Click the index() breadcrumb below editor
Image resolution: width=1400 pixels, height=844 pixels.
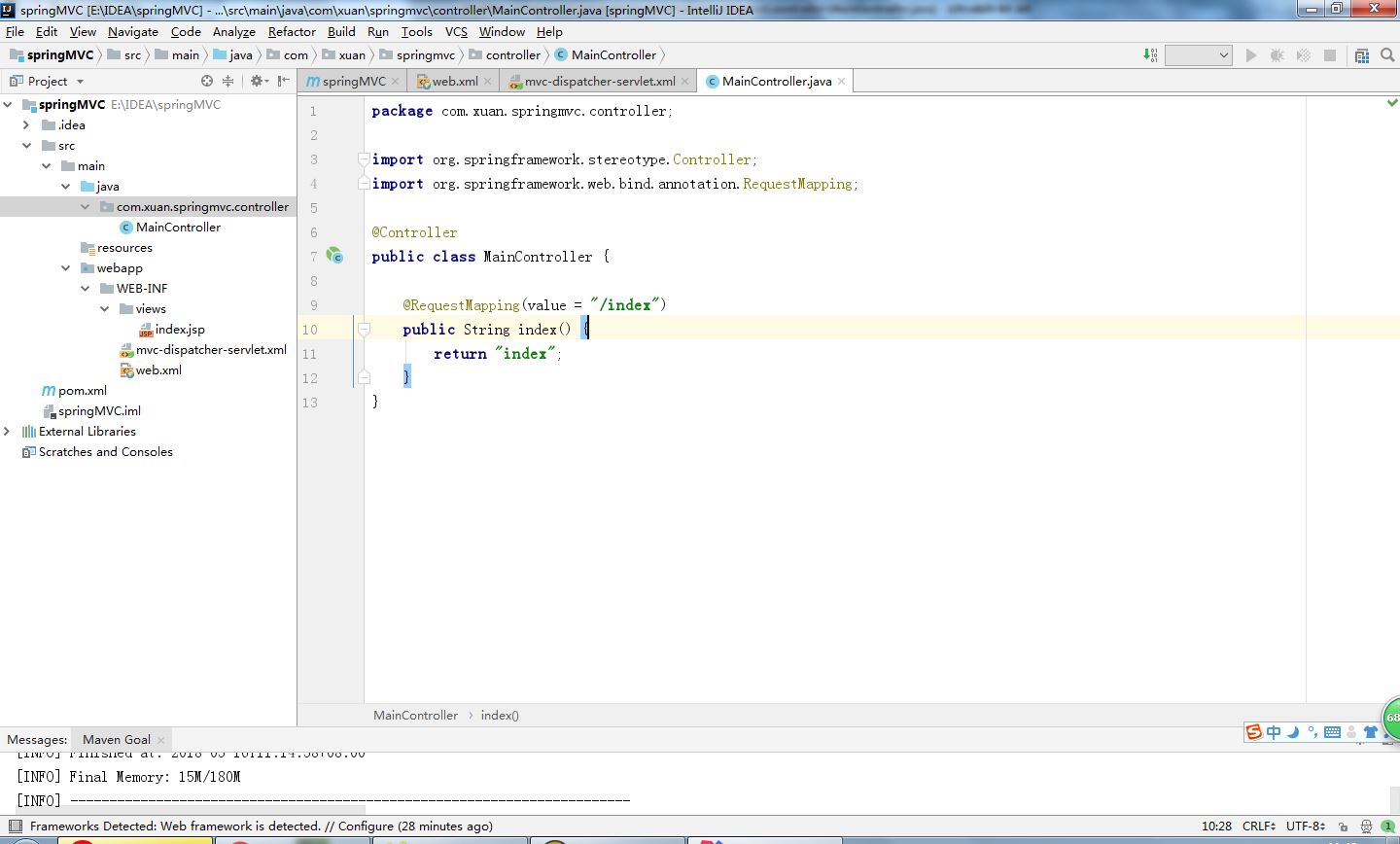[500, 715]
